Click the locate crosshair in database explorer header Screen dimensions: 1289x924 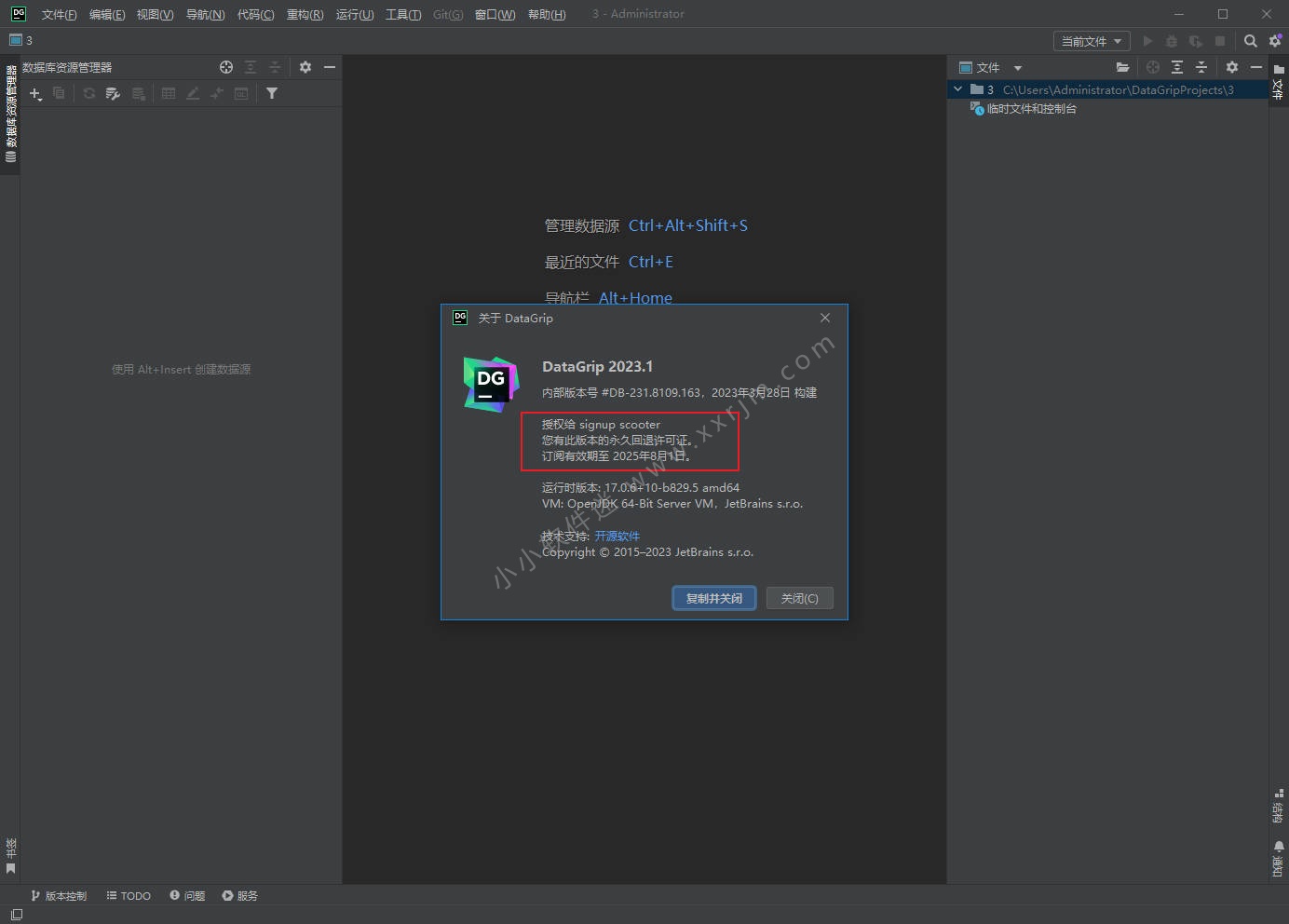coord(226,67)
